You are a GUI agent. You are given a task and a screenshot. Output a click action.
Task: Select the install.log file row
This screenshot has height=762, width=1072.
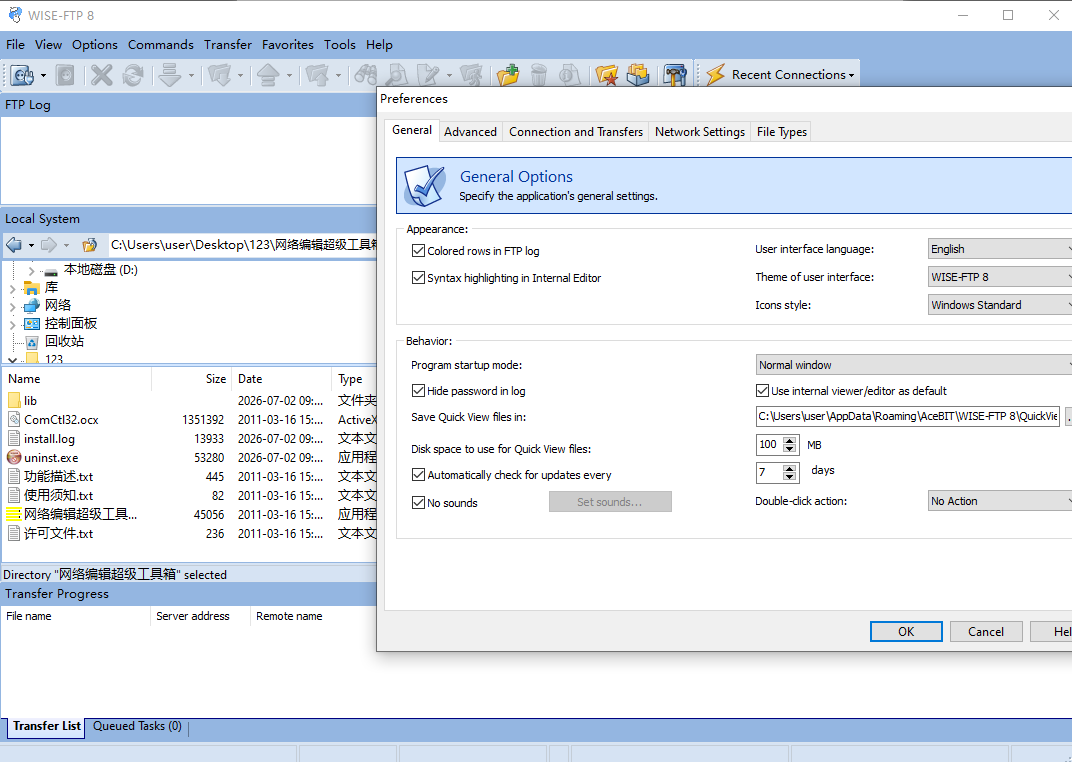pyautogui.click(x=188, y=439)
